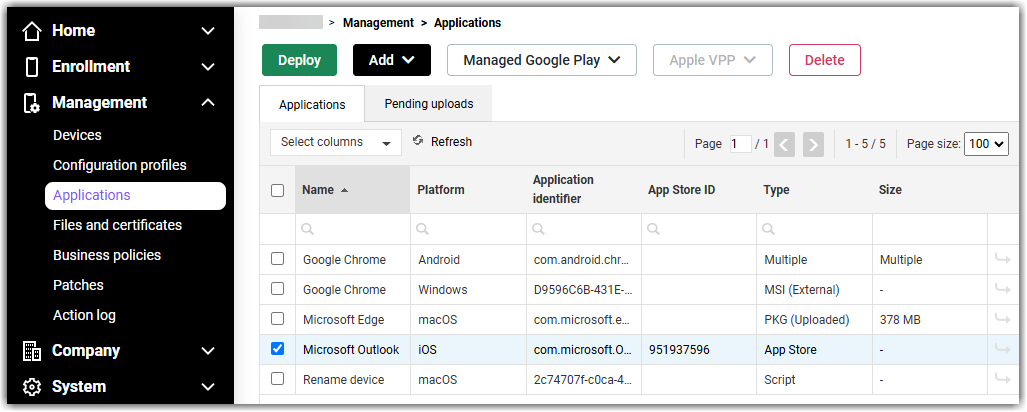Click the green Deploy button

[299, 60]
